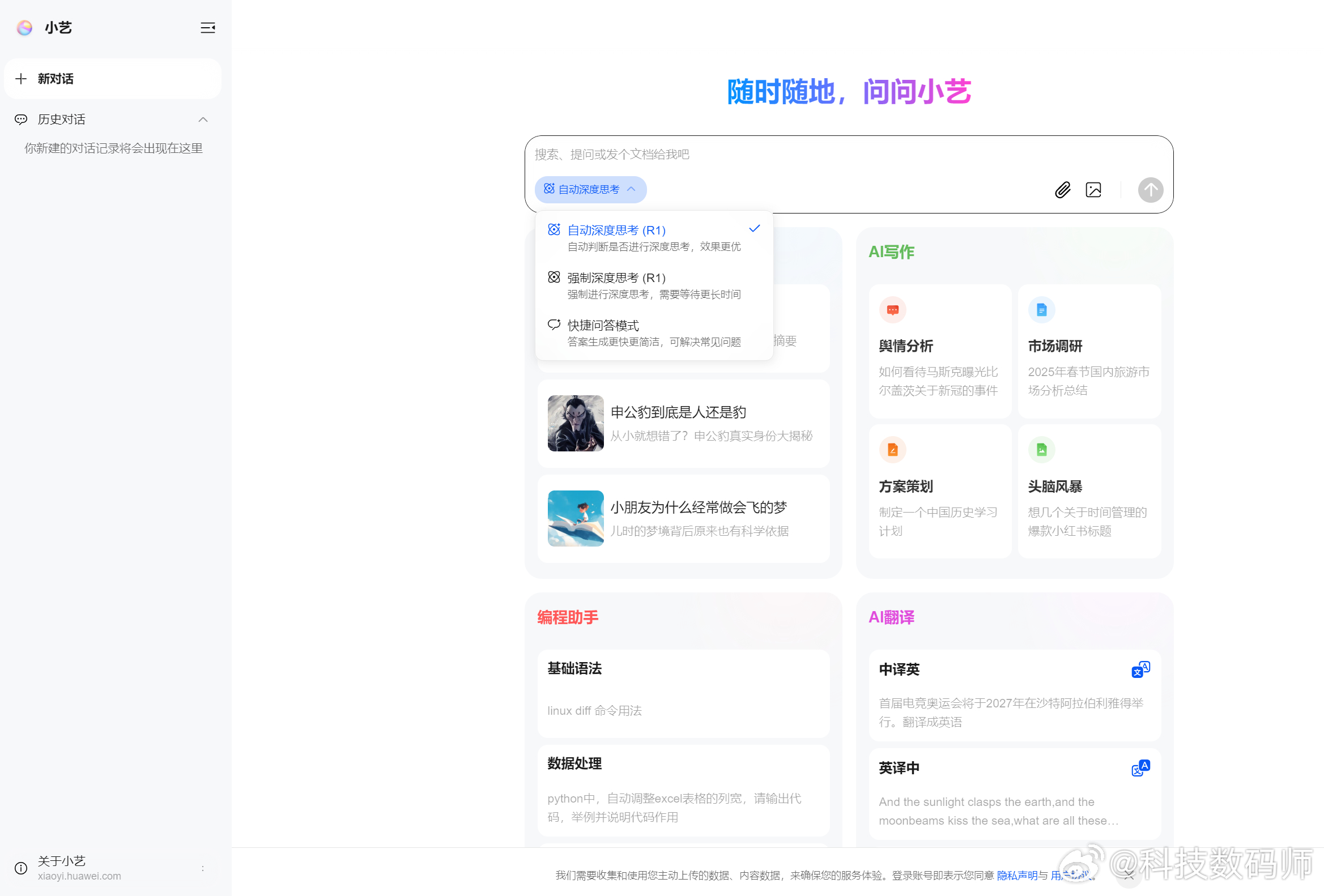Open the 中译英 translation card
Viewport: 1324px width, 896px height.
tap(1014, 695)
